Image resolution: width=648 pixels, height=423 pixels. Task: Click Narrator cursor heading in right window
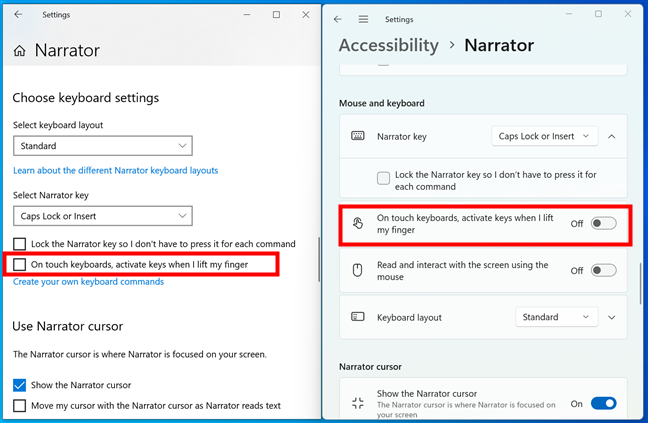click(x=370, y=367)
